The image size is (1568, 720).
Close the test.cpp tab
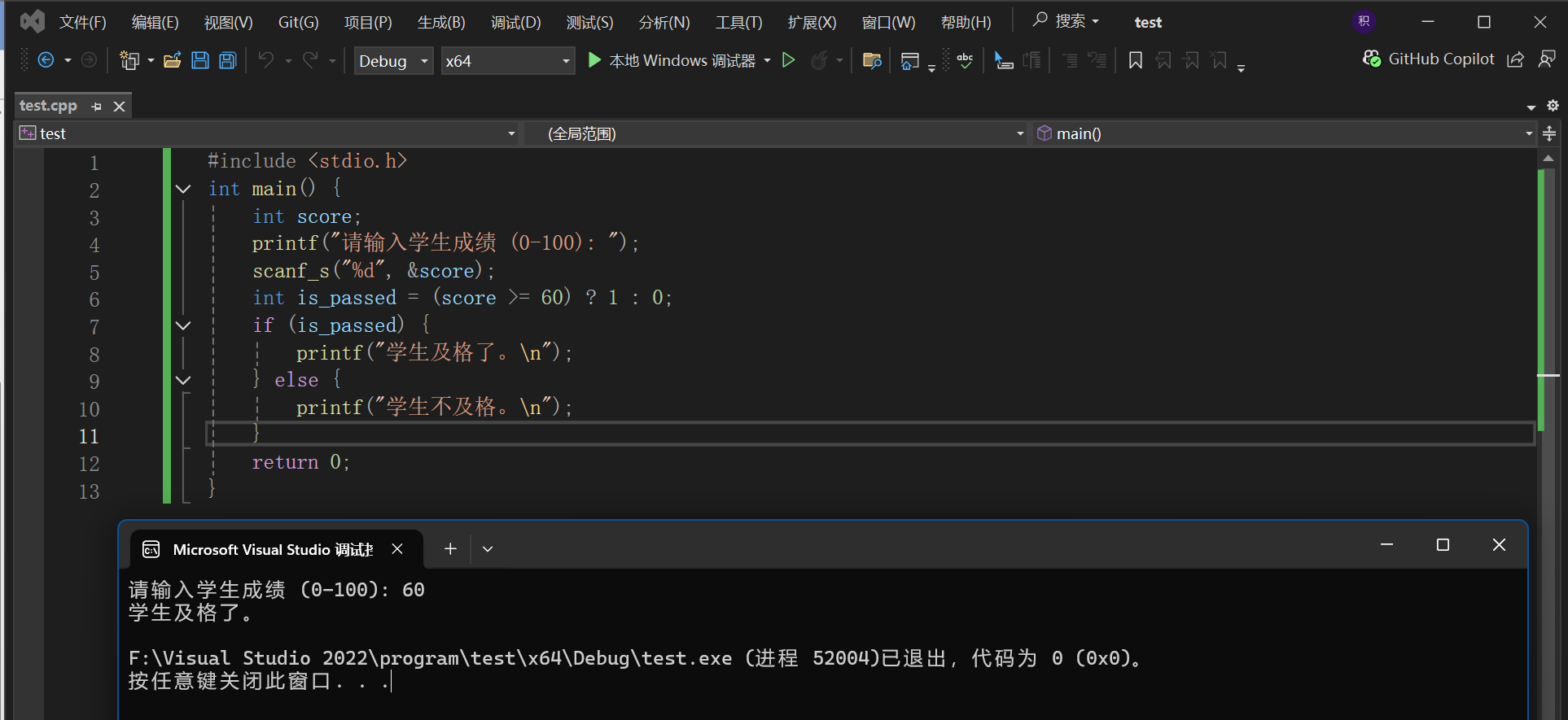coord(120,107)
